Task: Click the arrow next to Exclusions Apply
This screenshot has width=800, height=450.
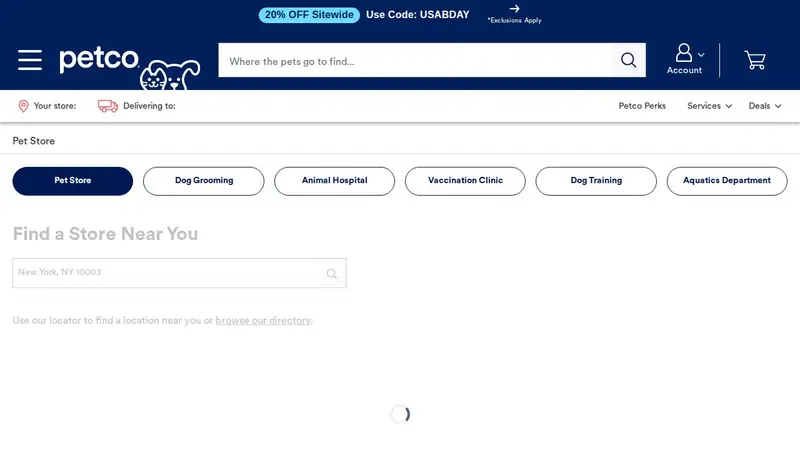Action: click(x=514, y=9)
